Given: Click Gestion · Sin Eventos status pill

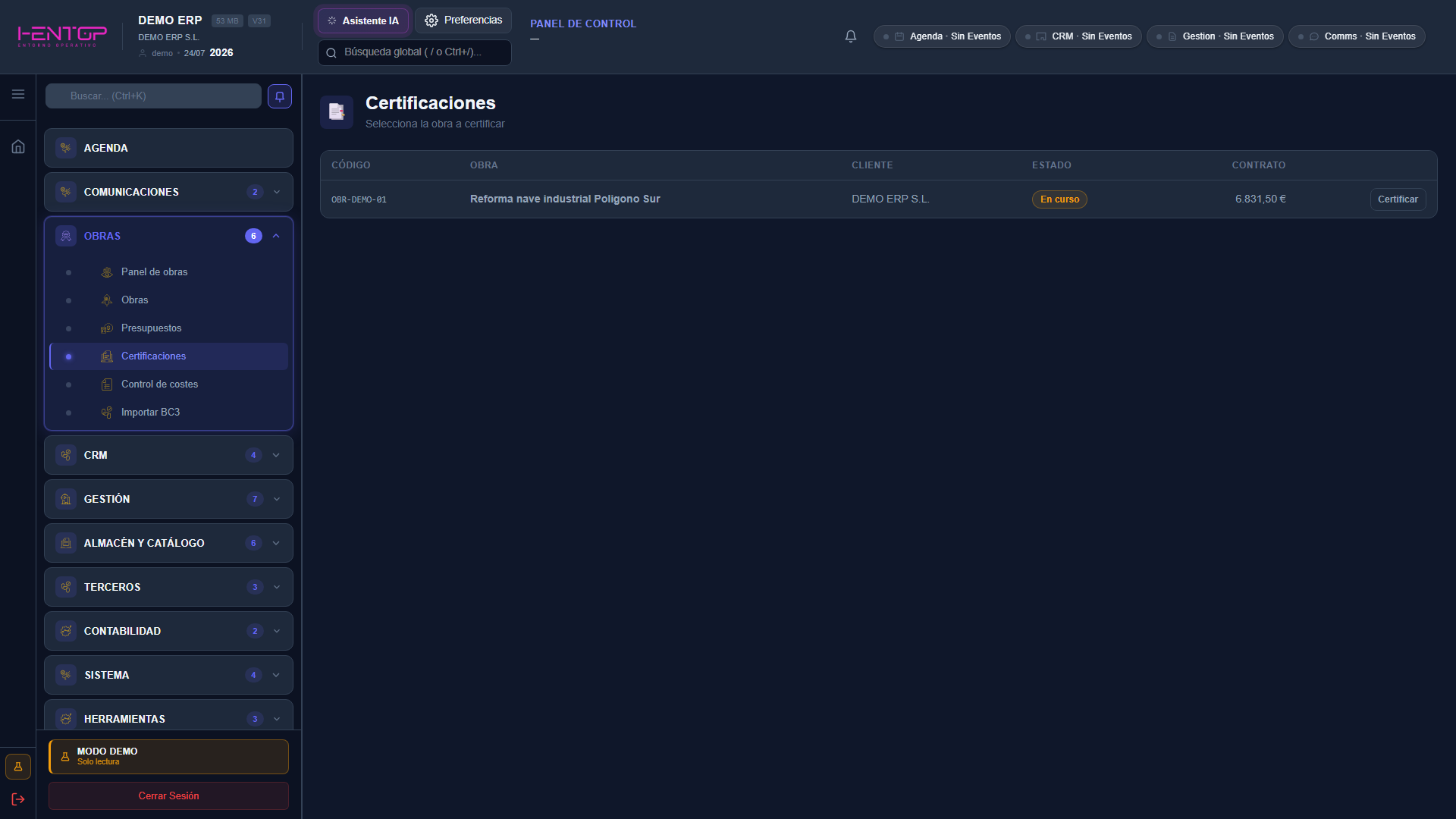Looking at the screenshot, I should pyautogui.click(x=1215, y=36).
